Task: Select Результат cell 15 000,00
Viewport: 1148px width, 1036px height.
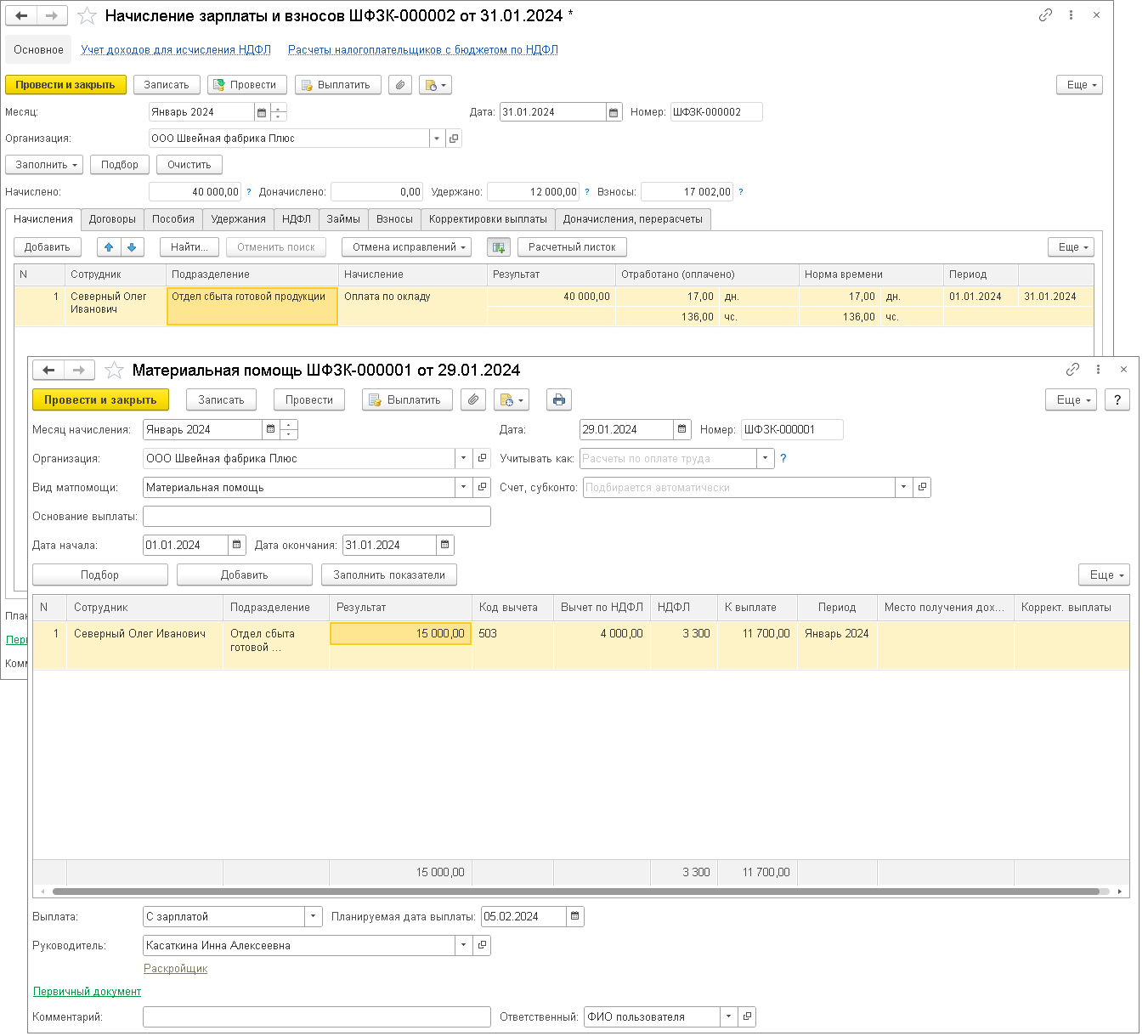Action: pyautogui.click(x=400, y=633)
